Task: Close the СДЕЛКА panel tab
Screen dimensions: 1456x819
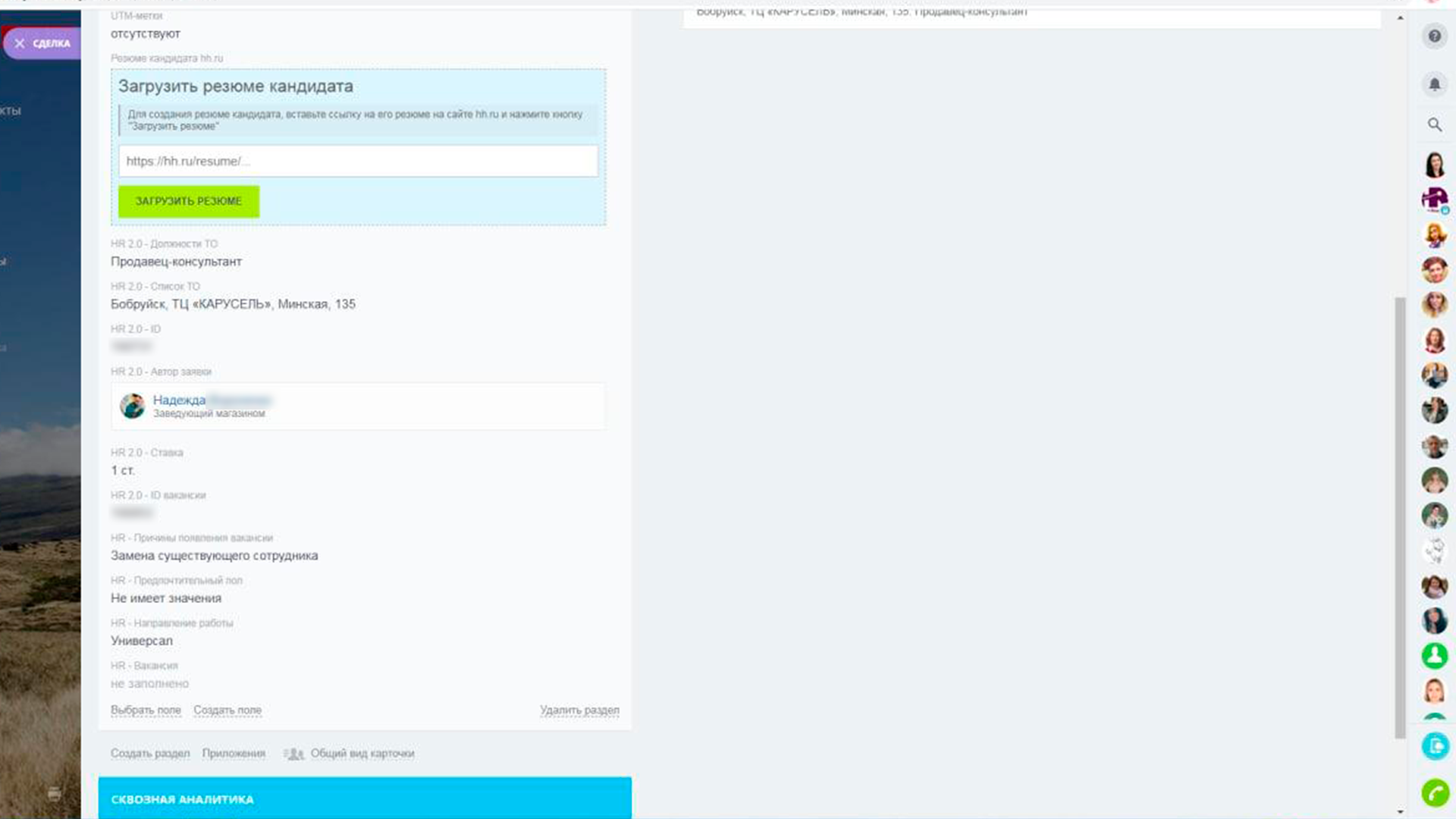Action: 20,43
